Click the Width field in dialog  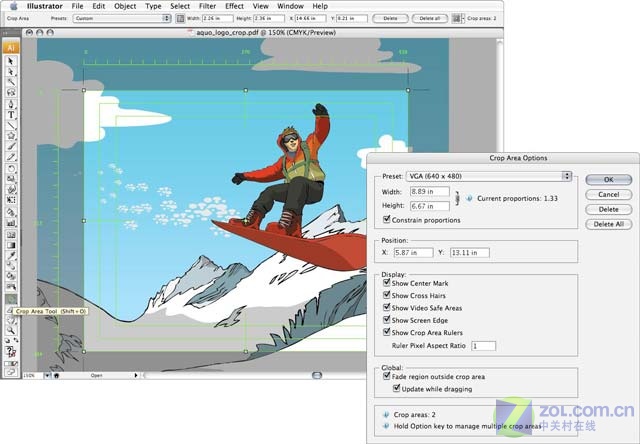coord(429,191)
